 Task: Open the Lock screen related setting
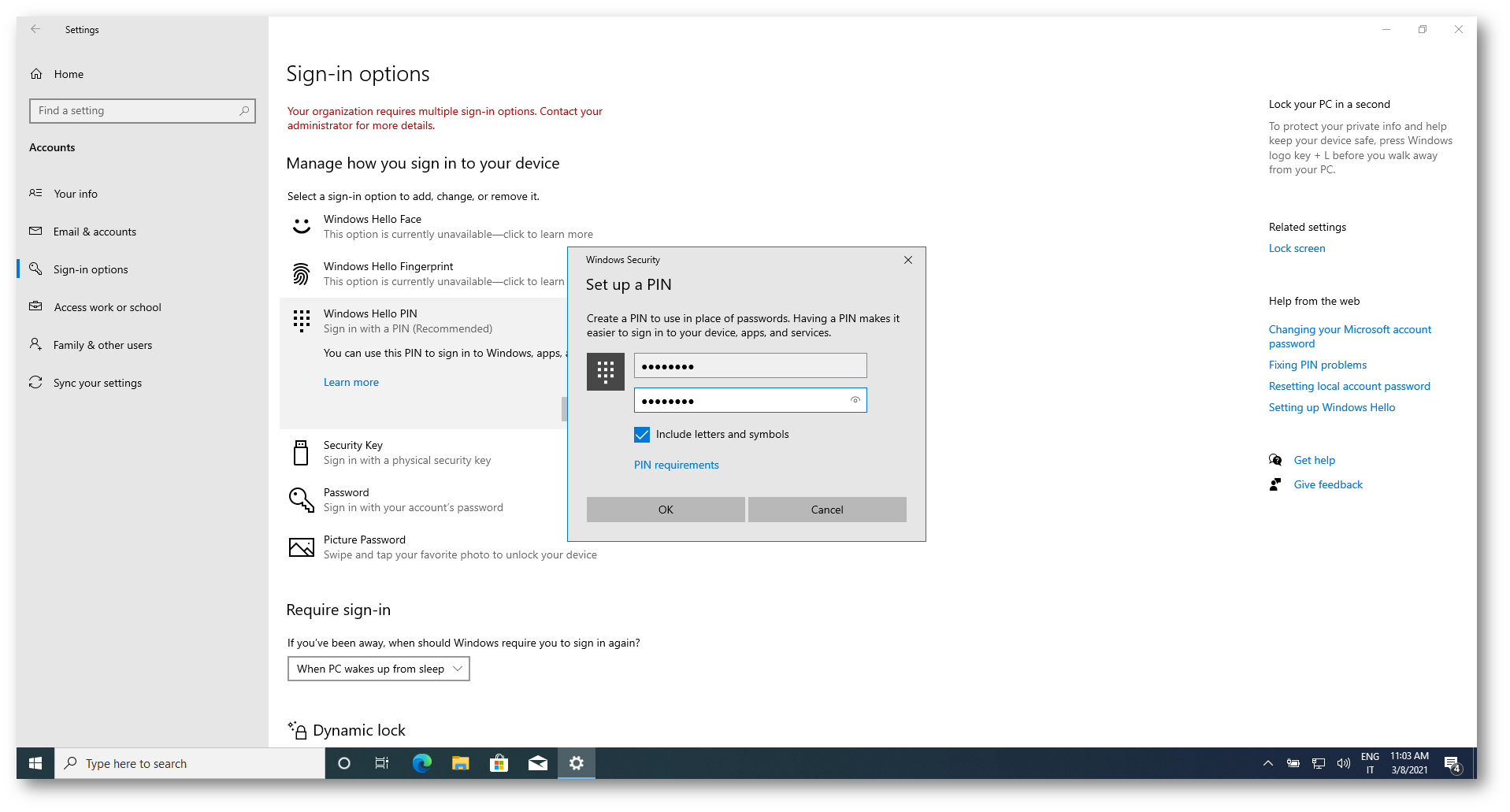1297,248
